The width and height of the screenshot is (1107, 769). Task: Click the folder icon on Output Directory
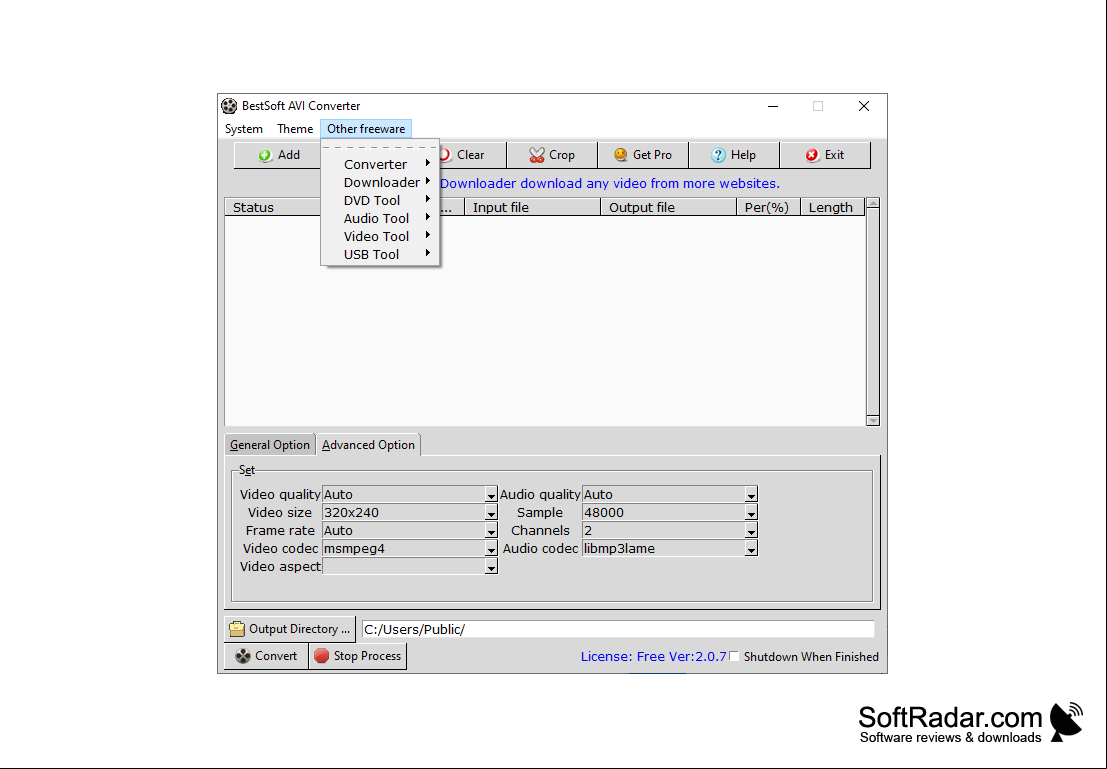237,629
